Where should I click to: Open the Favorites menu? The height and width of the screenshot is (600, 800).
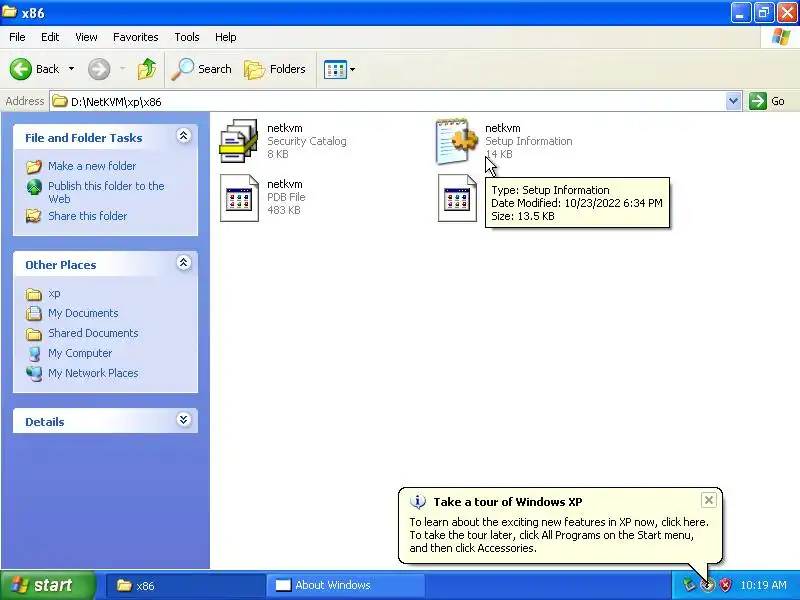coord(136,37)
